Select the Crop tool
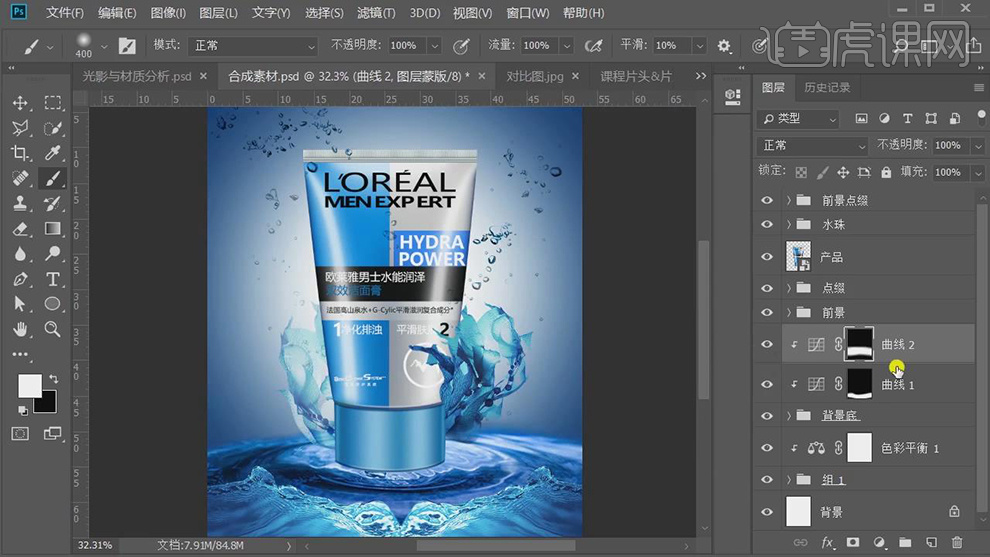Screen dimensions: 990x557 click(20, 153)
